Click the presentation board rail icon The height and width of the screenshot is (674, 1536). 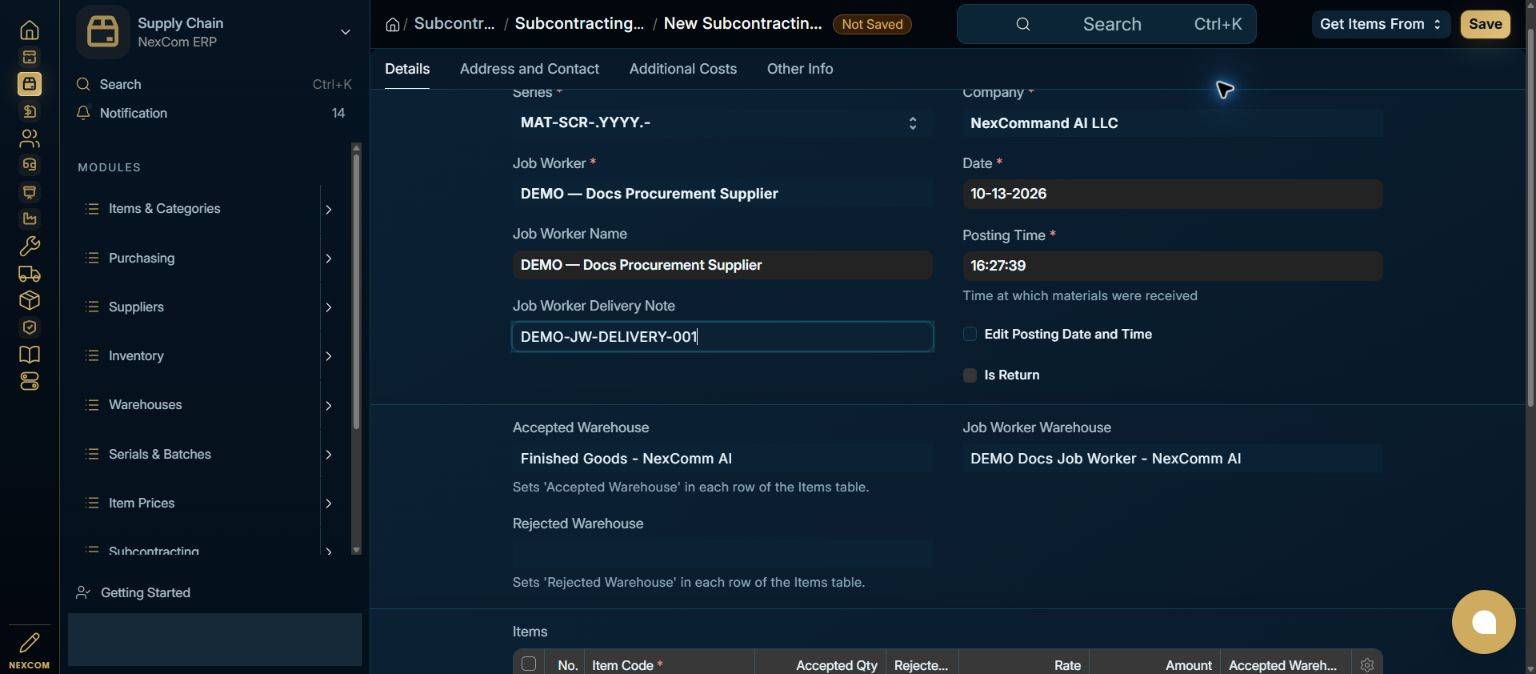coord(29,192)
